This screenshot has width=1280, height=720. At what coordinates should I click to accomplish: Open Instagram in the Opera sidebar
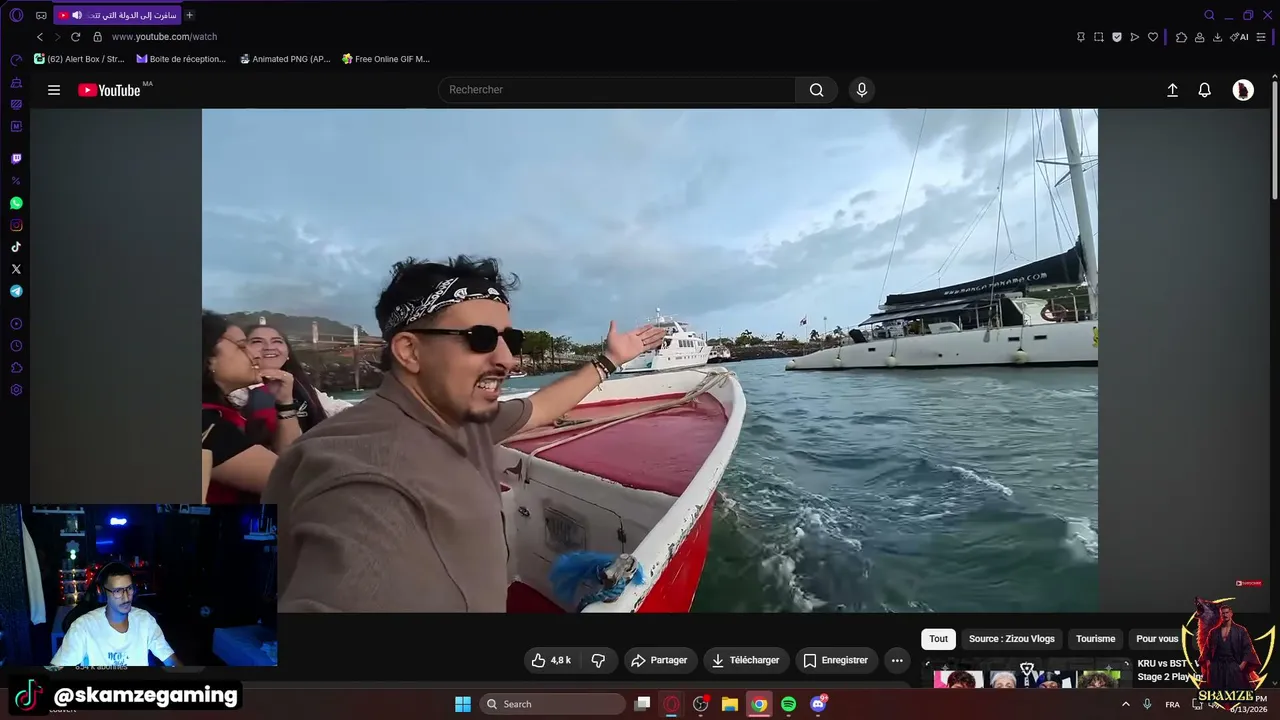16,225
